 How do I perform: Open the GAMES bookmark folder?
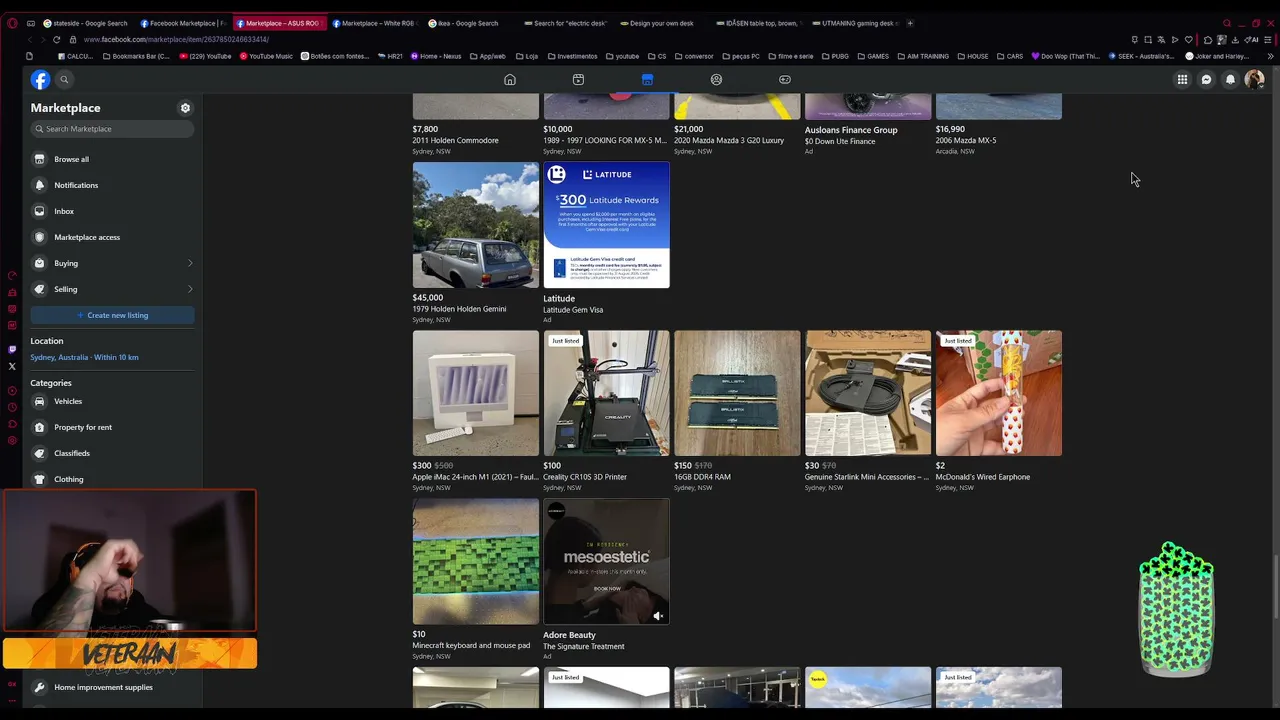[873, 56]
